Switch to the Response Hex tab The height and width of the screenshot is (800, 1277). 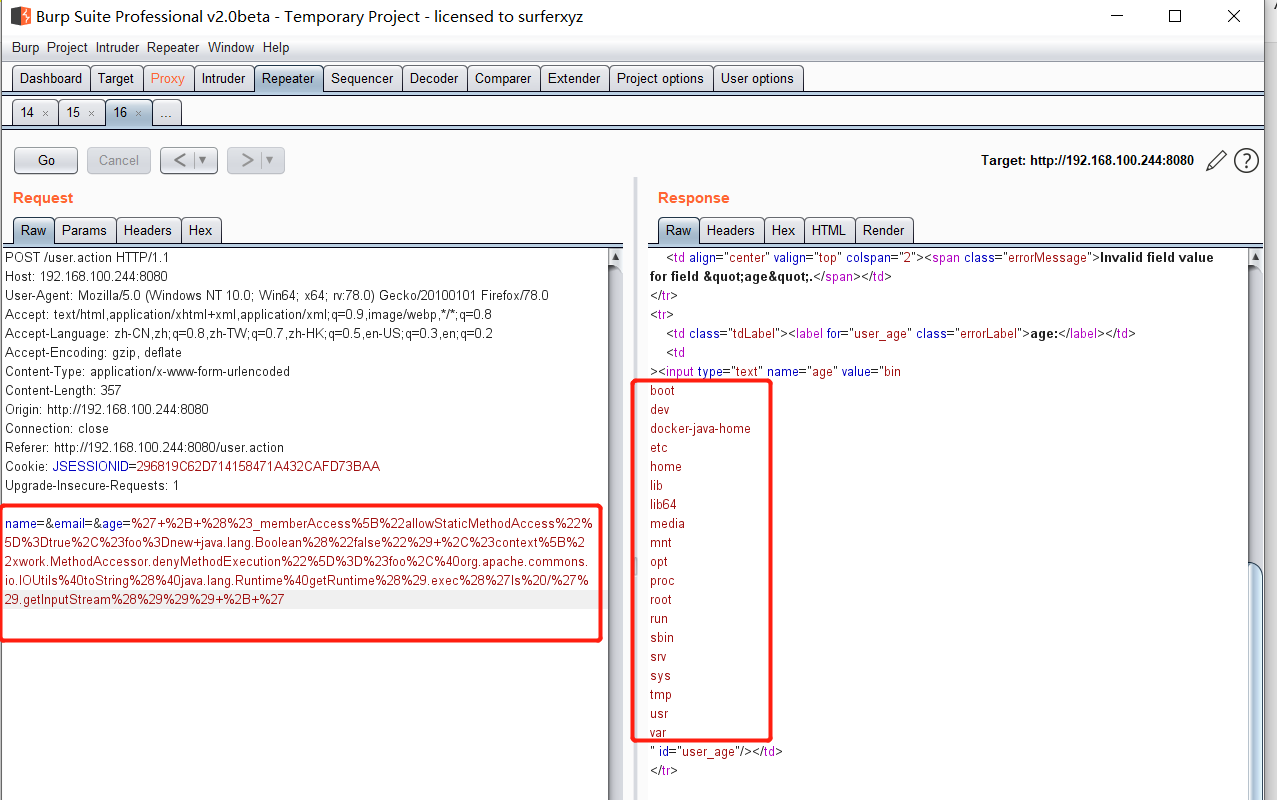784,230
